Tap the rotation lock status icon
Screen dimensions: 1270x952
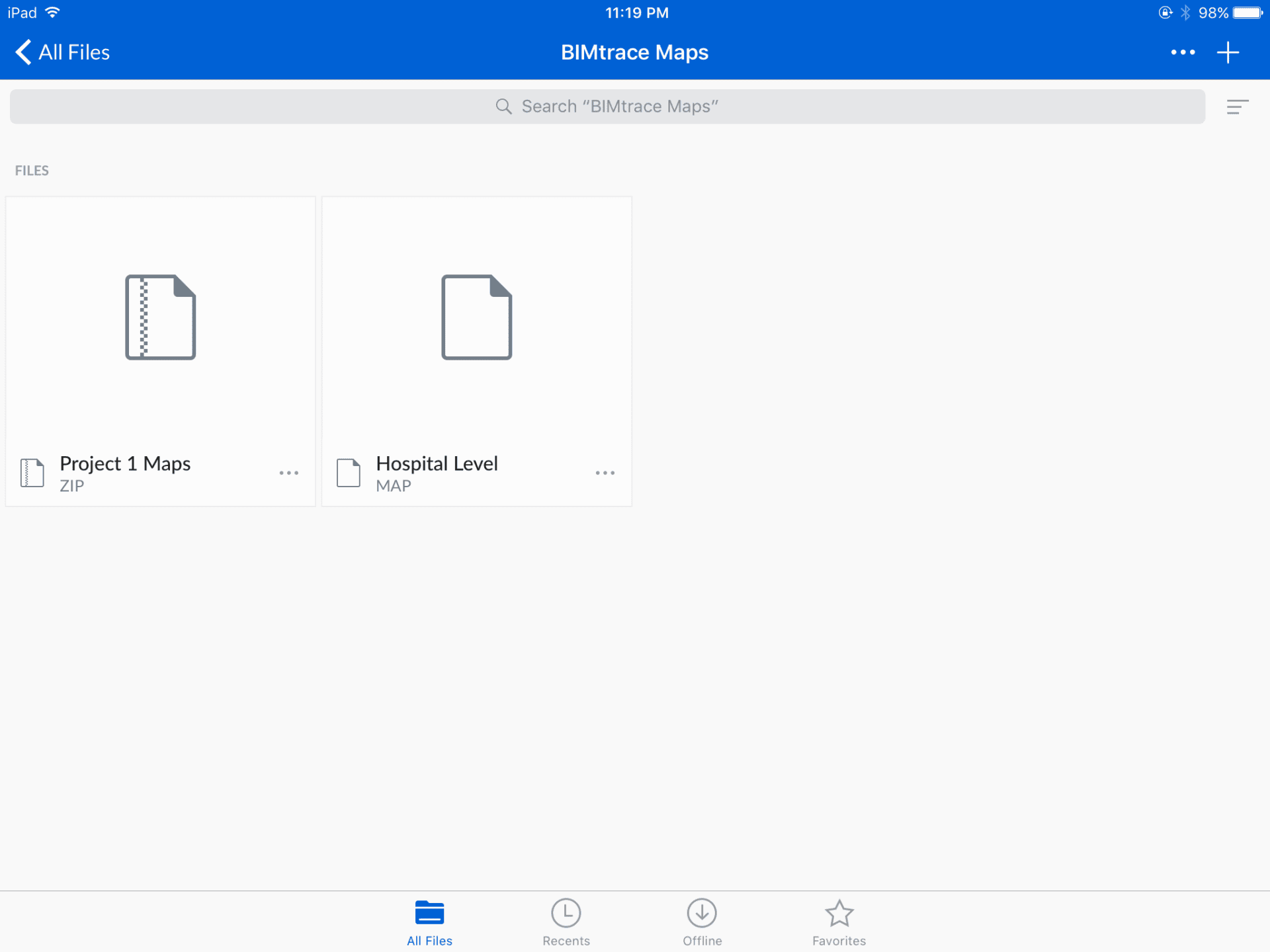(1165, 13)
